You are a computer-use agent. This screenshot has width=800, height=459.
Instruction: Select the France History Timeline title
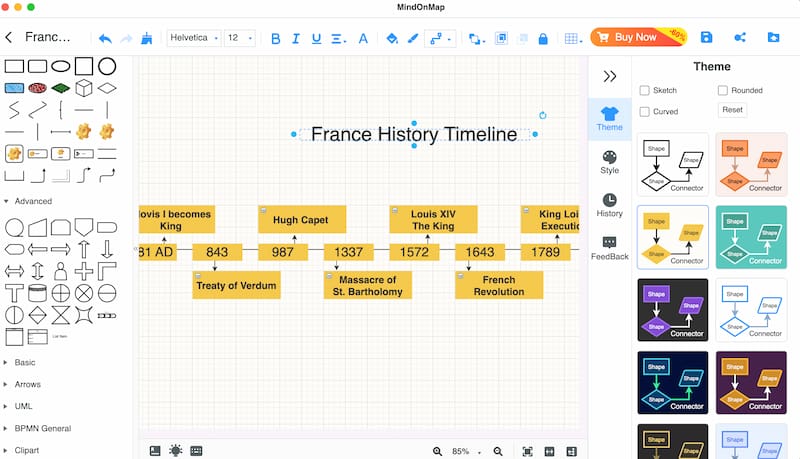click(x=414, y=134)
